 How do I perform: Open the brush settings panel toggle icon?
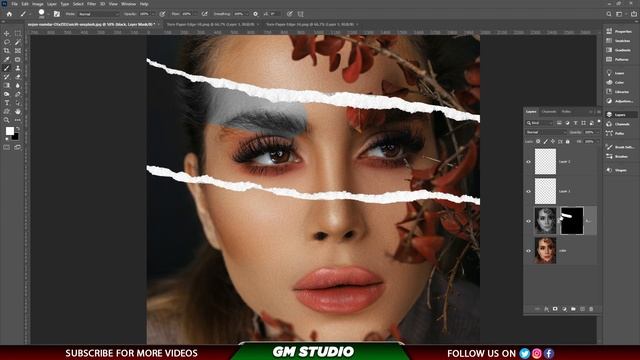coord(57,14)
